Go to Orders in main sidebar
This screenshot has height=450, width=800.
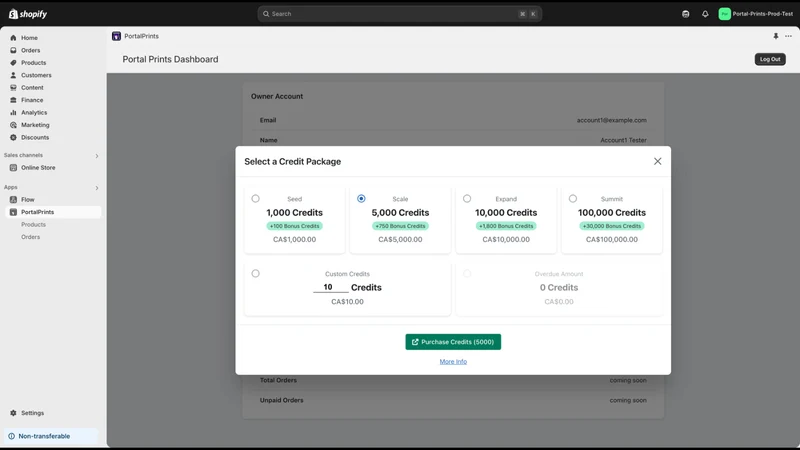tap(31, 50)
